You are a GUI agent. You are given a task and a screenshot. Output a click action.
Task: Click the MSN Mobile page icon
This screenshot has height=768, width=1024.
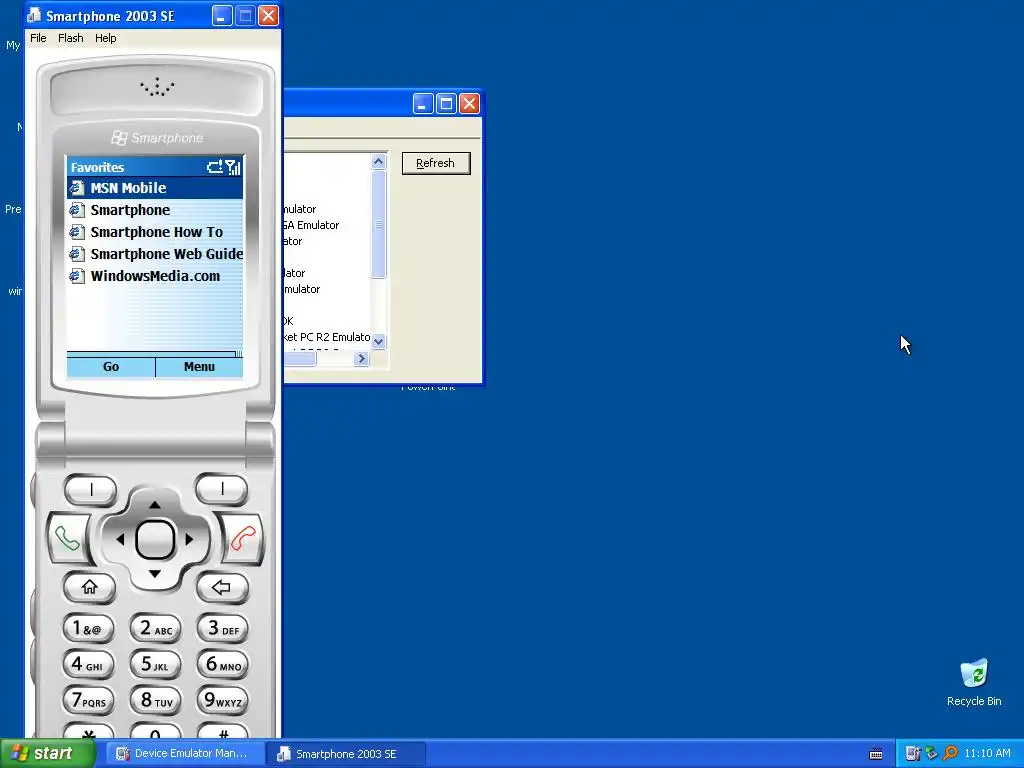pos(77,188)
